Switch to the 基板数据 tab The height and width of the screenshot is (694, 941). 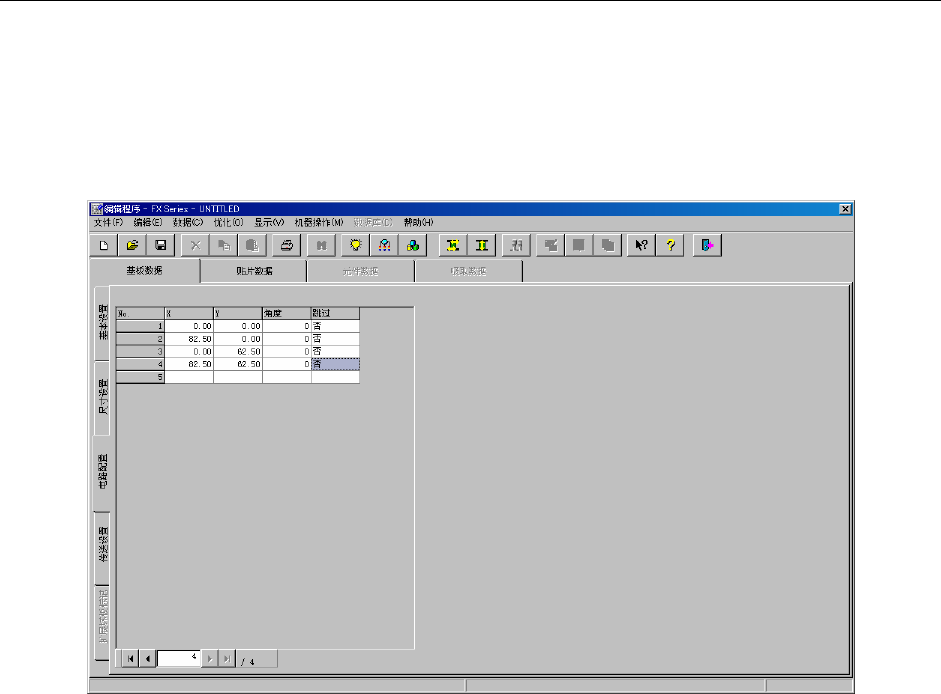tap(145, 271)
